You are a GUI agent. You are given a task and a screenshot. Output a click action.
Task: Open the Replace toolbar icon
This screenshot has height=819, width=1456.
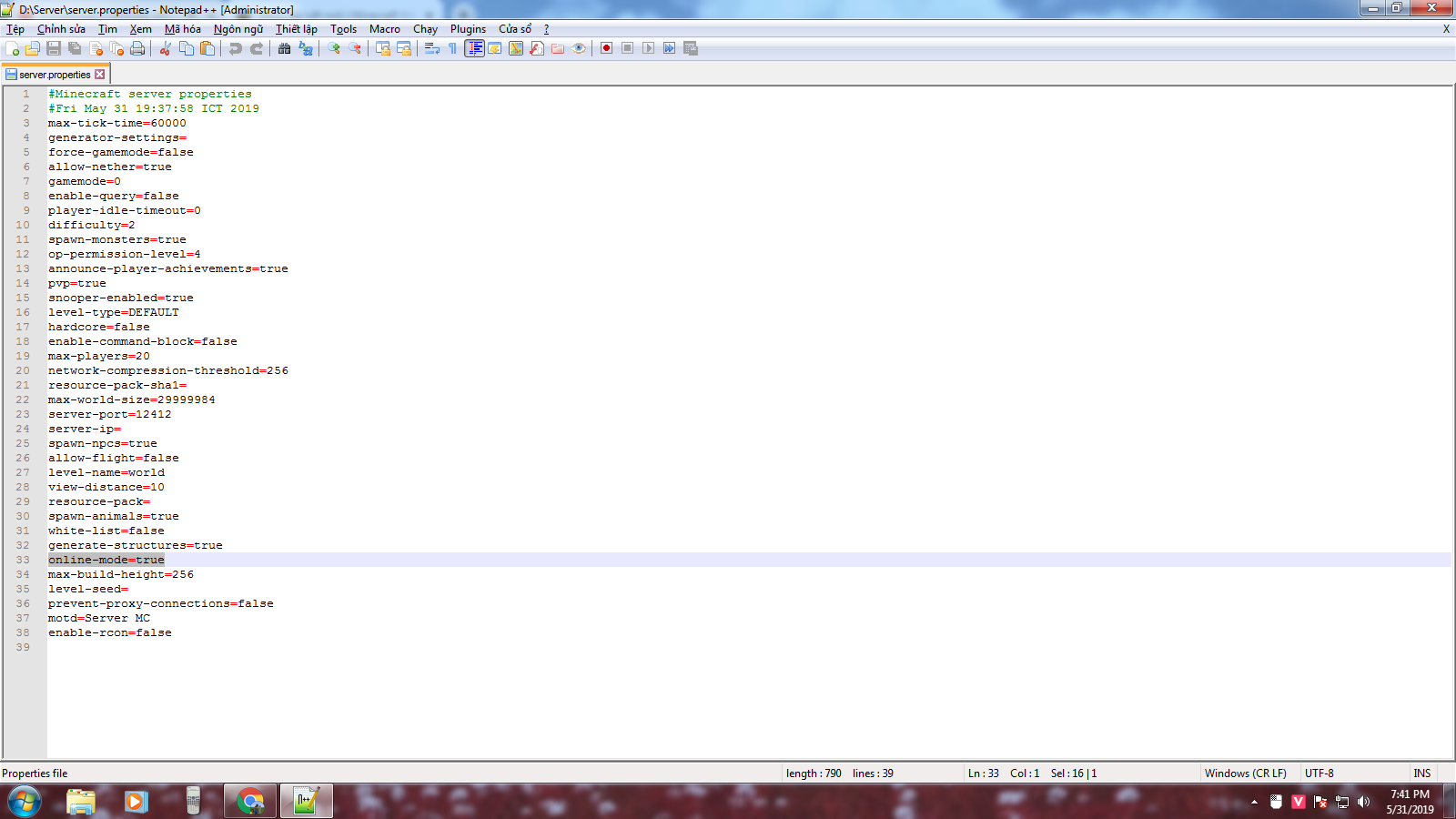(306, 48)
